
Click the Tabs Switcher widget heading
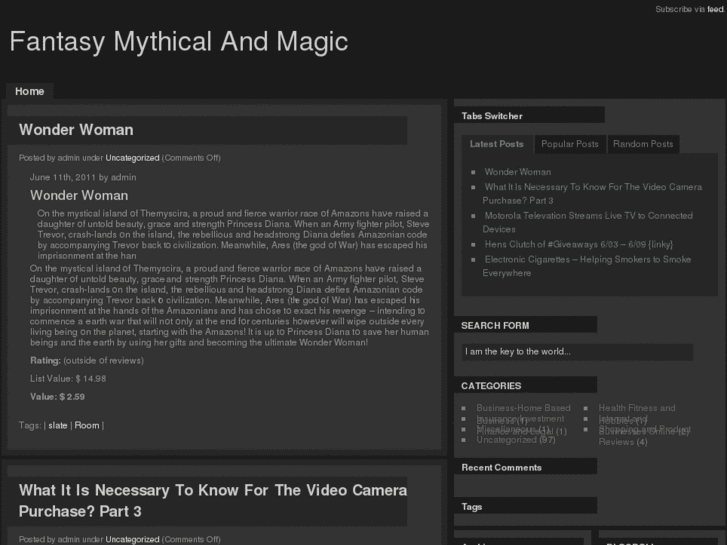point(492,116)
